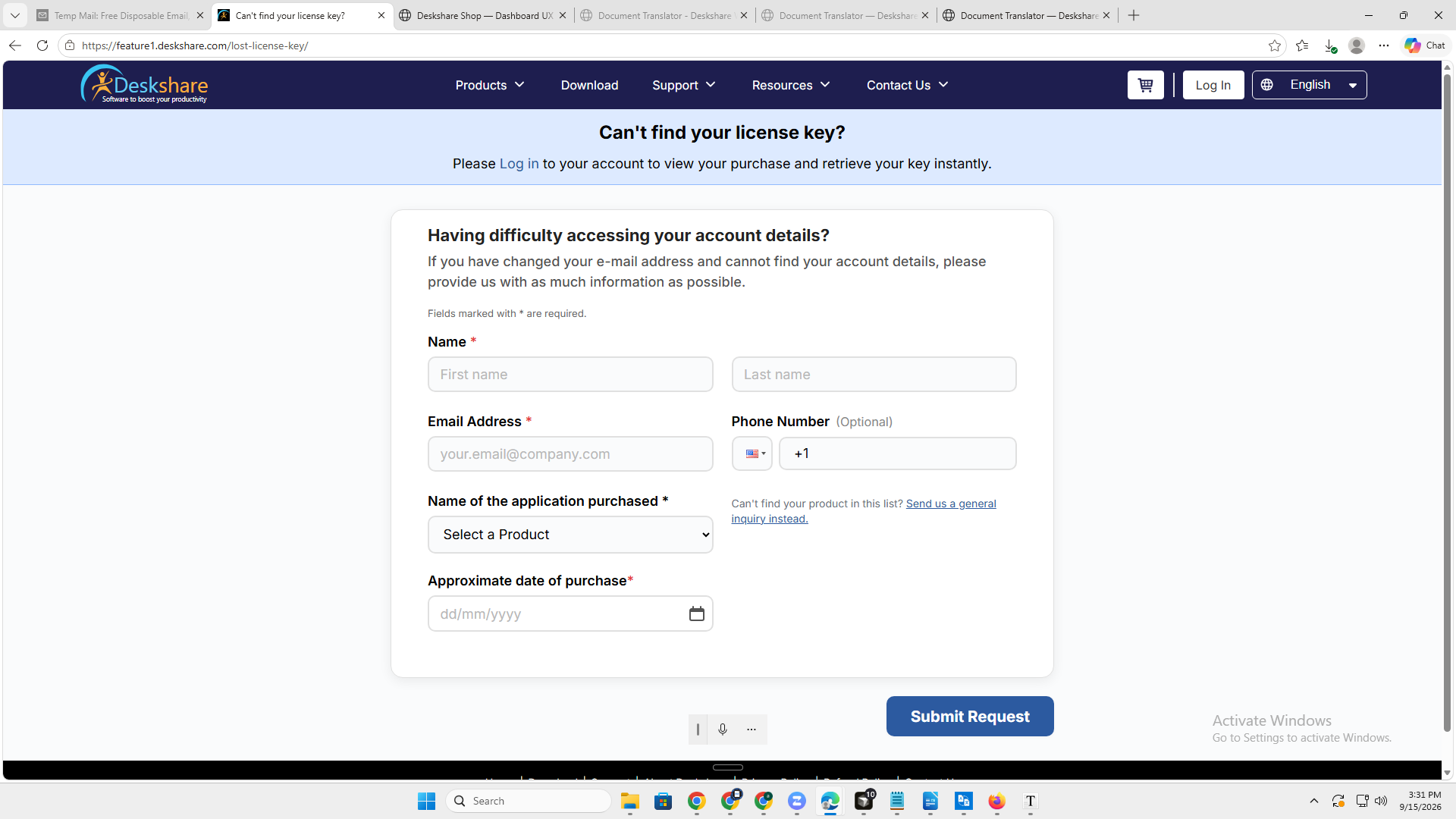
Task: Click the Log In button
Action: [x=1213, y=85]
